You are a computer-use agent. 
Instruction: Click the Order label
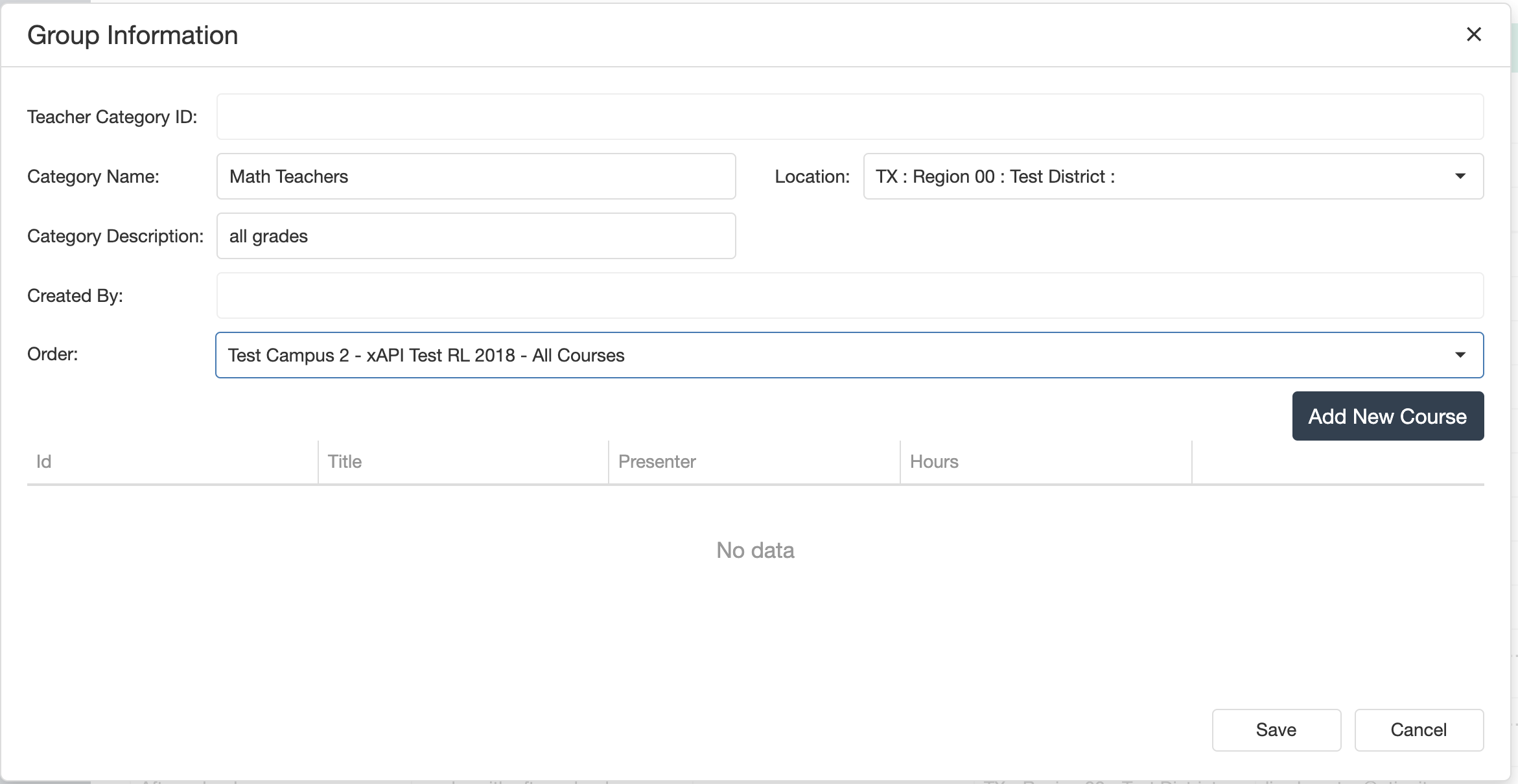53,354
